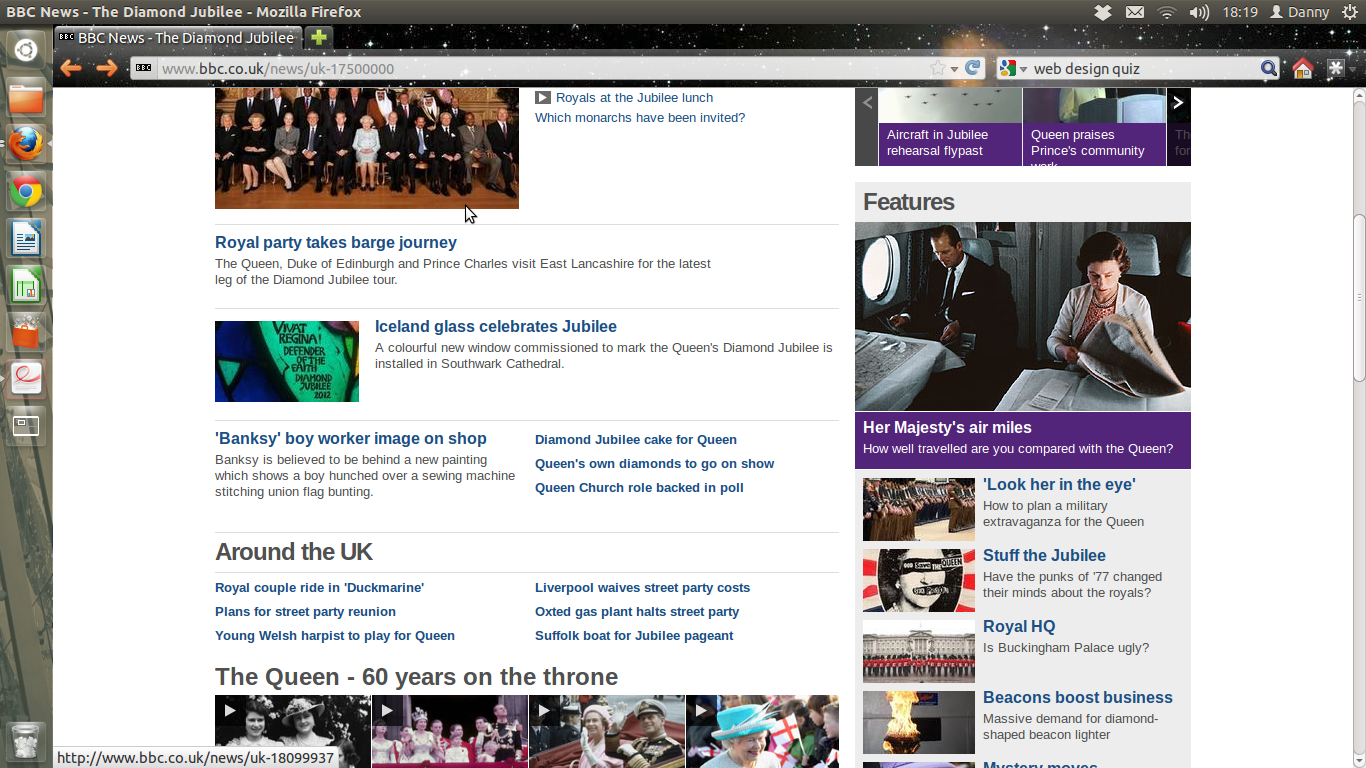This screenshot has width=1366, height=768.
Task: Click the monarchs group photo thumbnail
Action: point(367,148)
